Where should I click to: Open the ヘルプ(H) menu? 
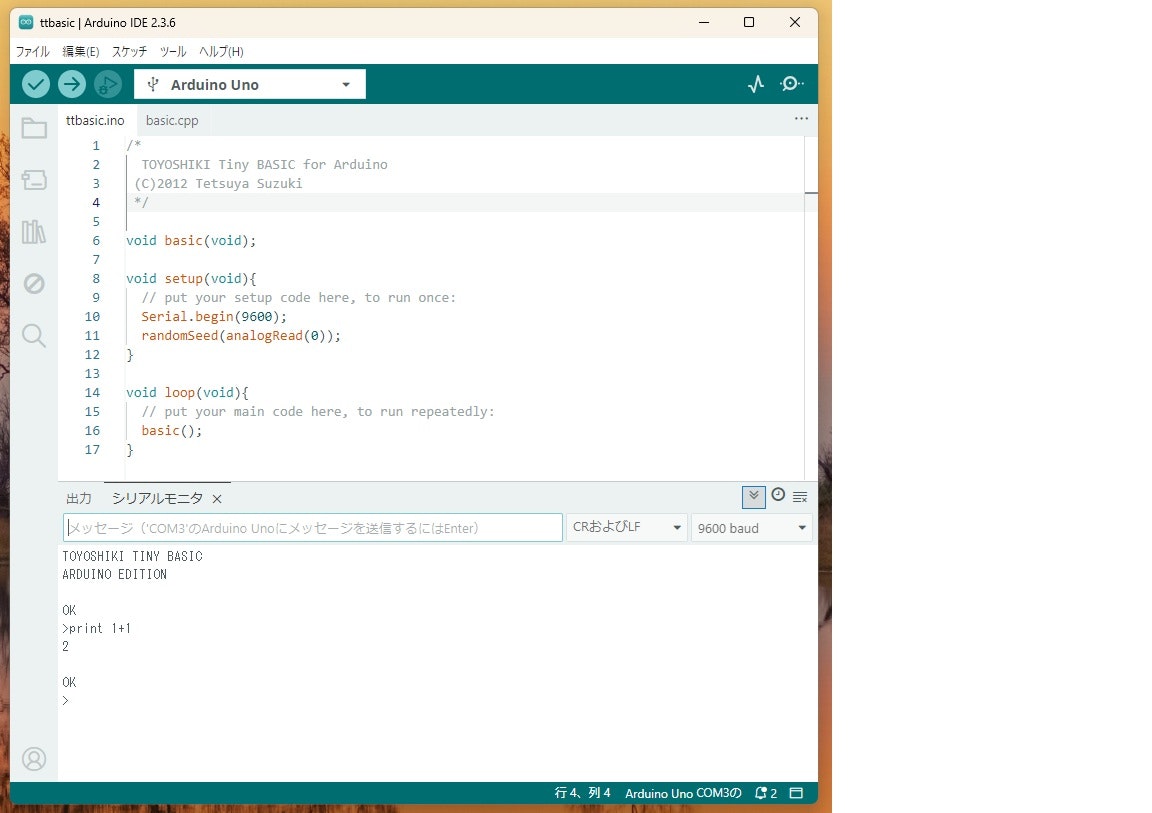pyautogui.click(x=221, y=51)
